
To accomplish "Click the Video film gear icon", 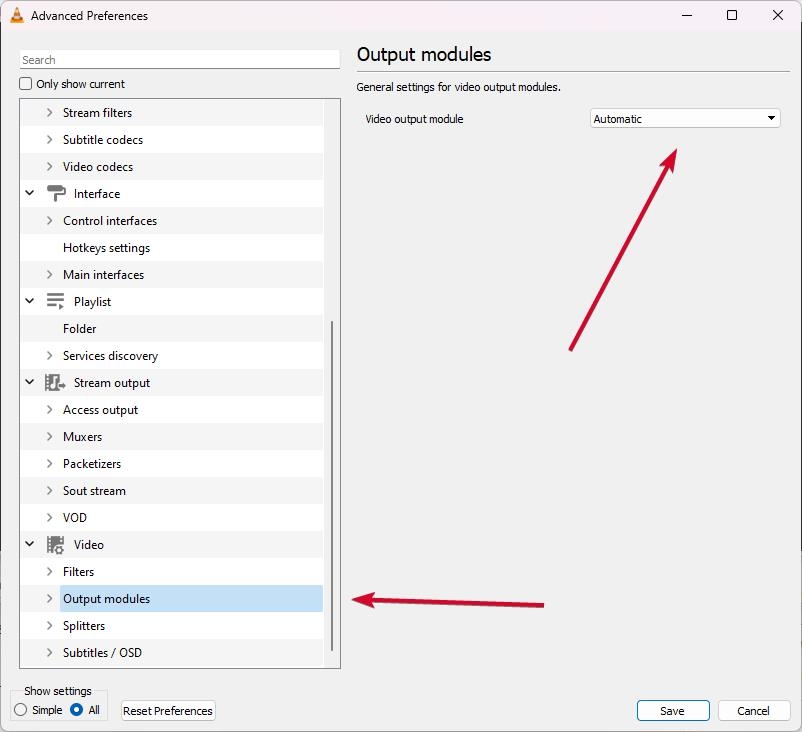I will click(x=55, y=545).
